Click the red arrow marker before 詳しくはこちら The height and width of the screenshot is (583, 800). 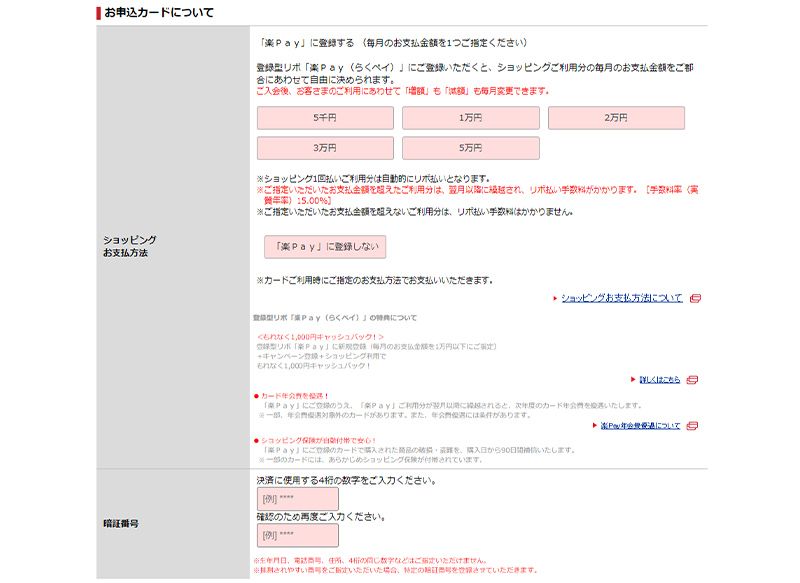(634, 380)
